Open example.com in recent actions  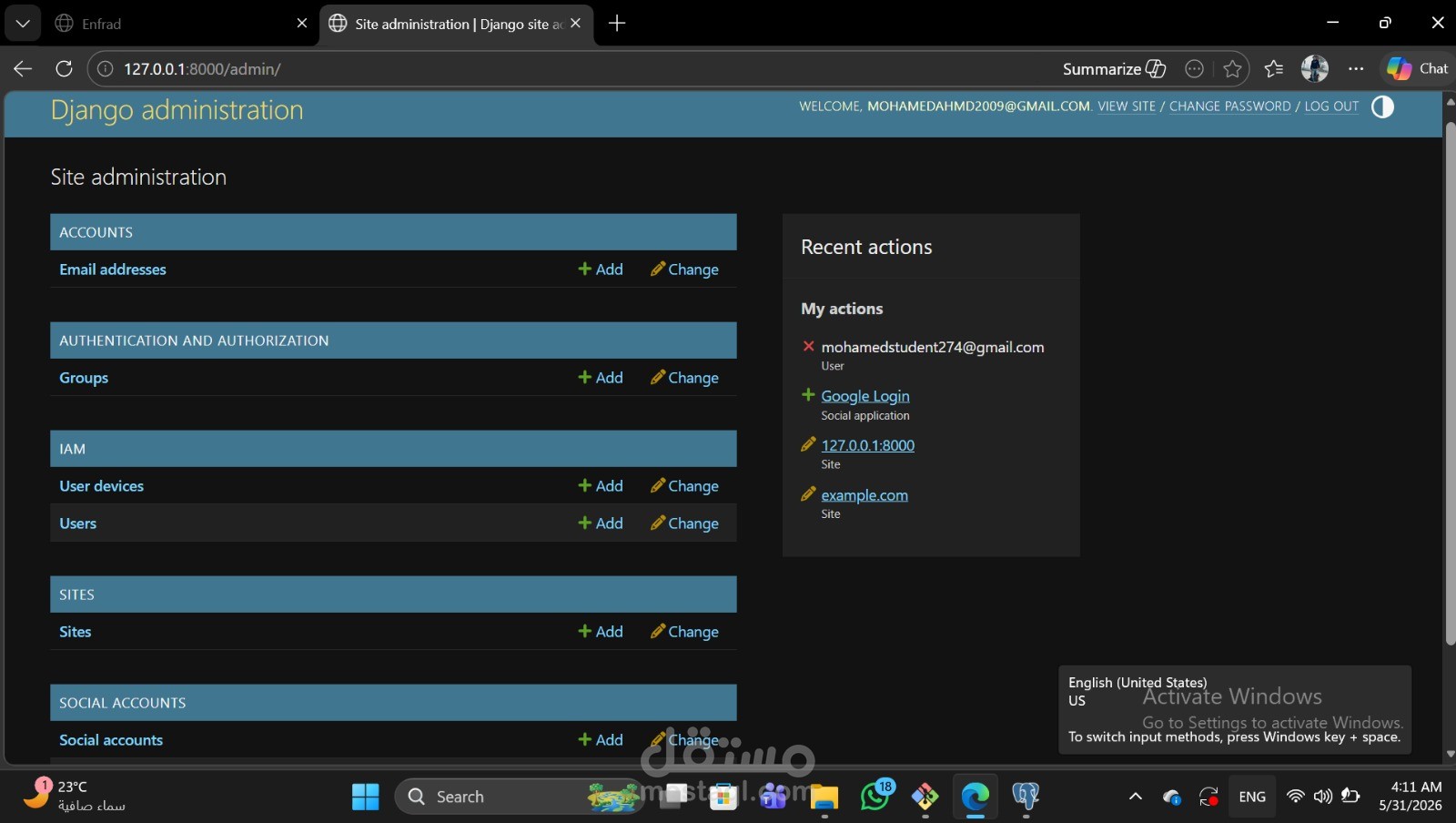(864, 495)
